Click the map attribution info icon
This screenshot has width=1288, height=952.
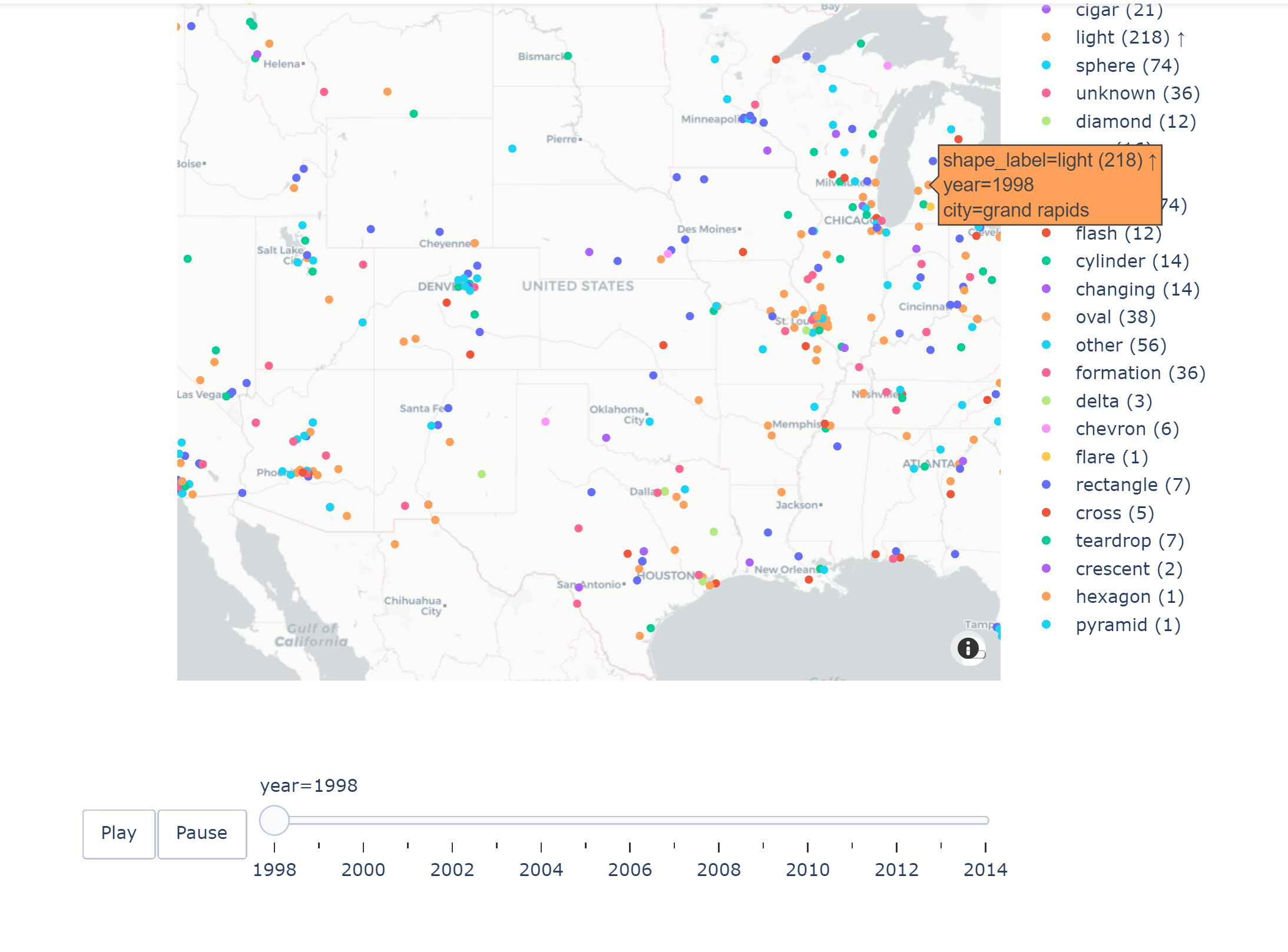968,648
